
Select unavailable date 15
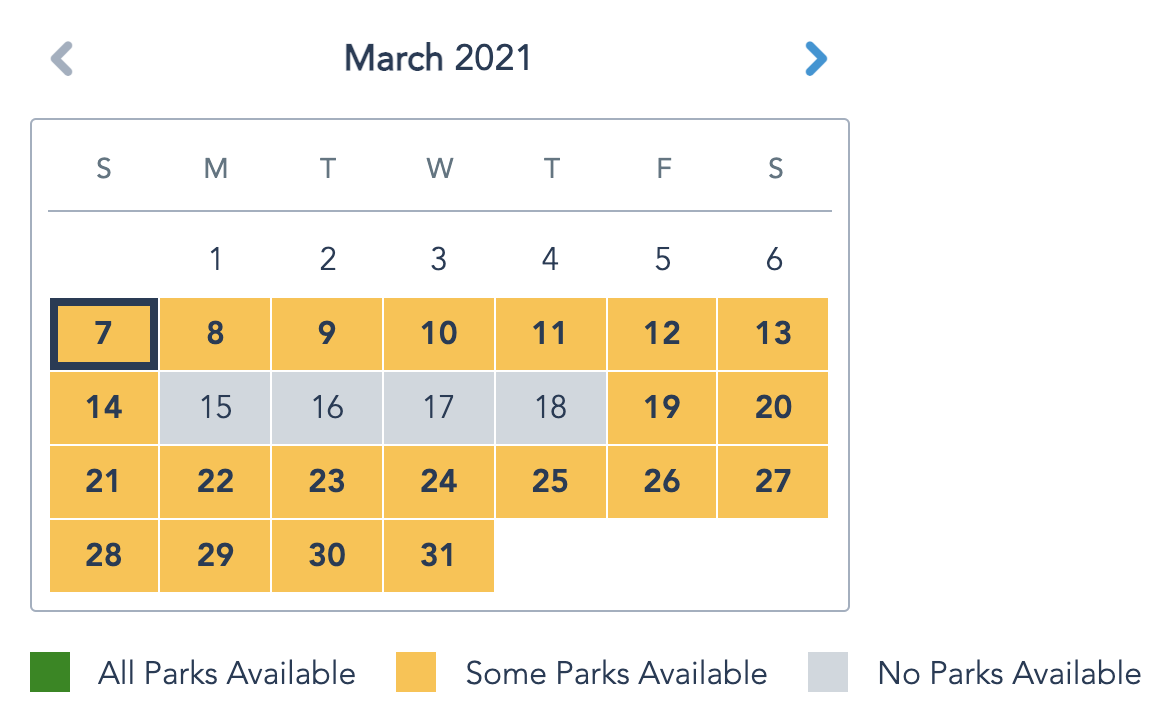tap(215, 407)
